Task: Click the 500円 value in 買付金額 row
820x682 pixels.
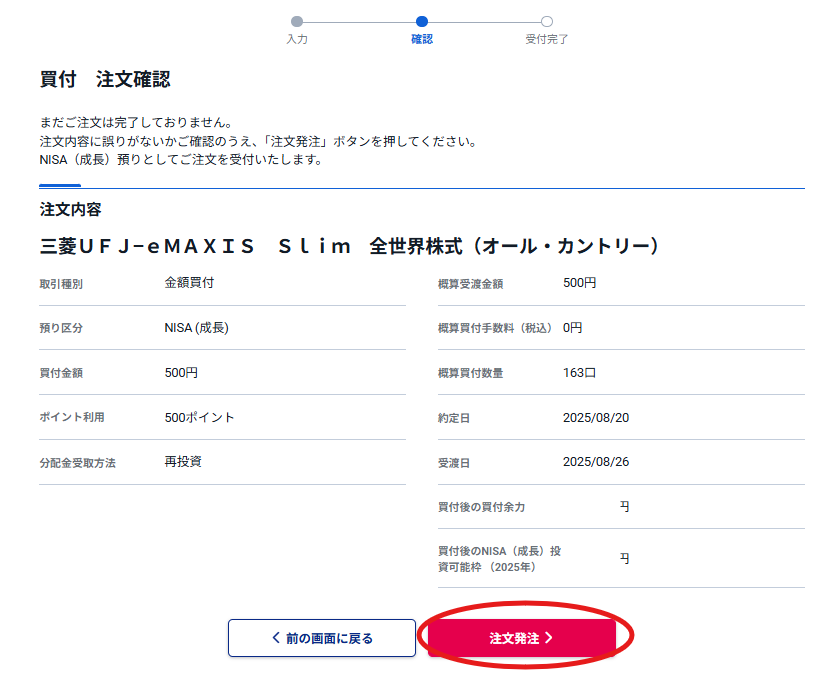Action: tap(181, 373)
